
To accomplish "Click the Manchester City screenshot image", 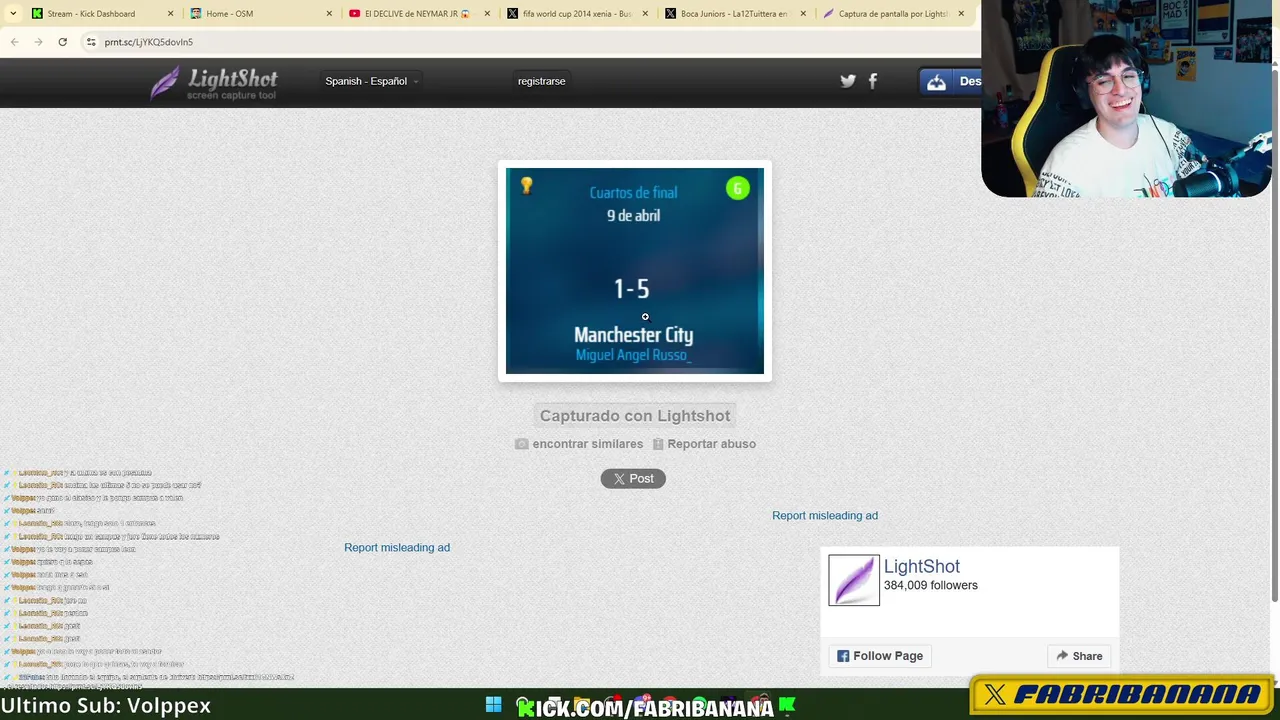I will tap(635, 271).
